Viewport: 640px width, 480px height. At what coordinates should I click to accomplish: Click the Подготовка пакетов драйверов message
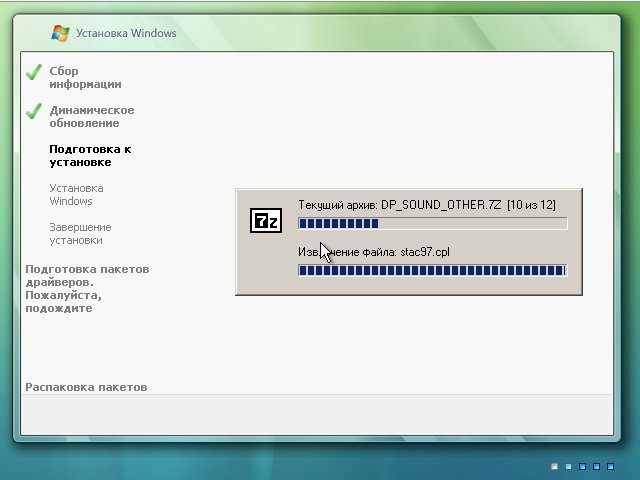[87, 289]
